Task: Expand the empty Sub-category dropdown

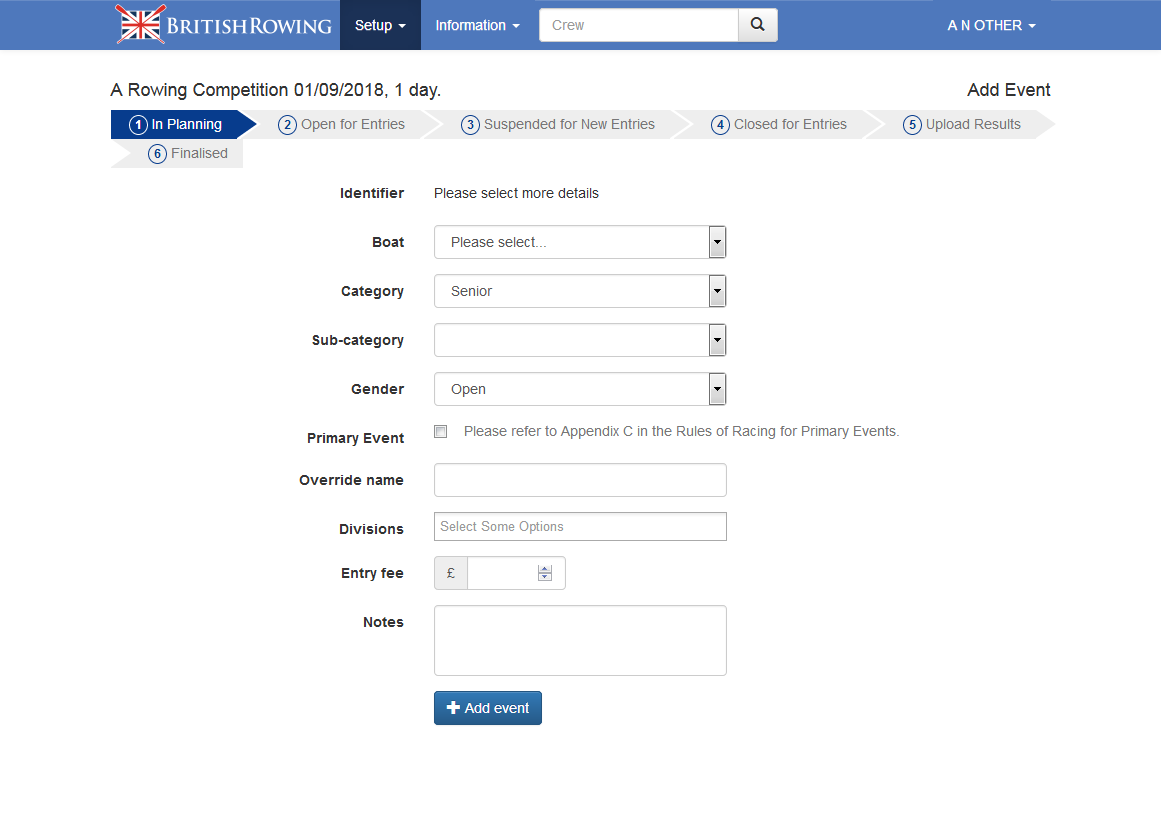Action: tap(579, 340)
